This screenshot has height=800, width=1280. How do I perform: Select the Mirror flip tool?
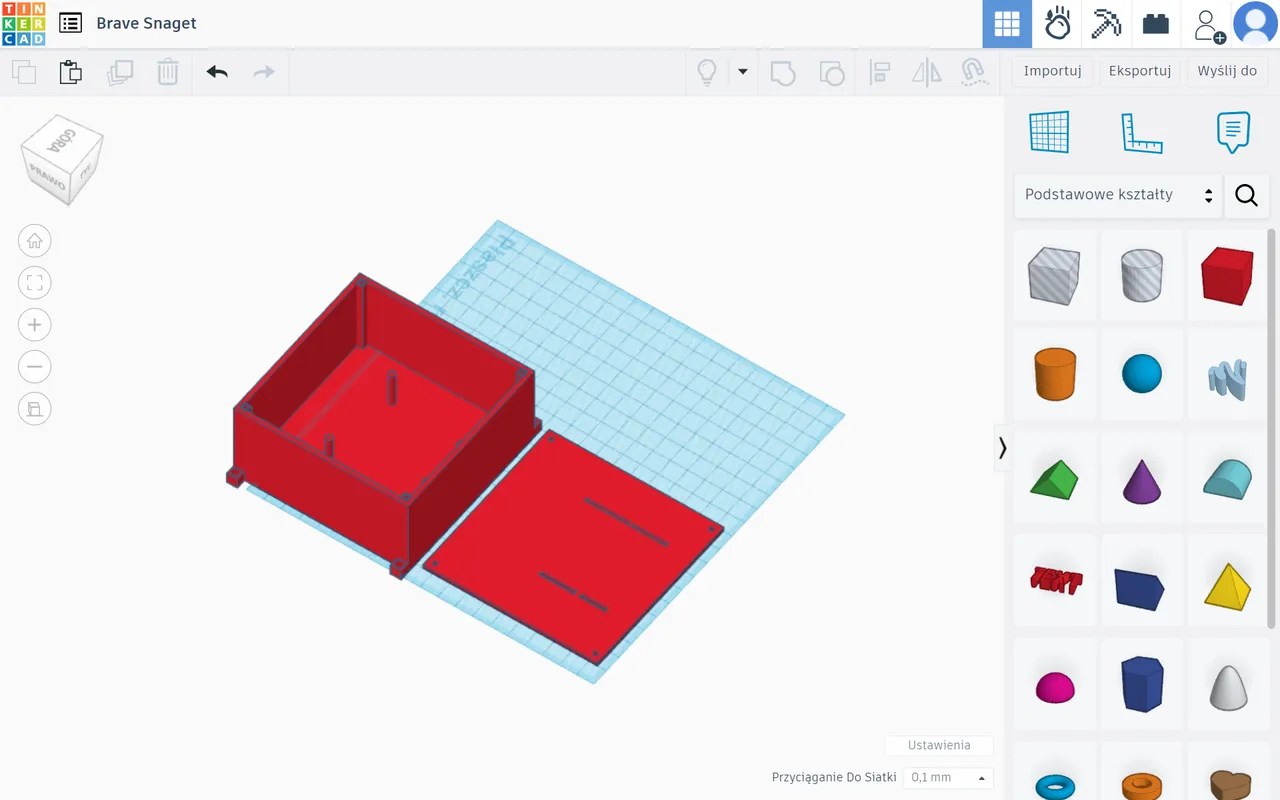point(926,71)
